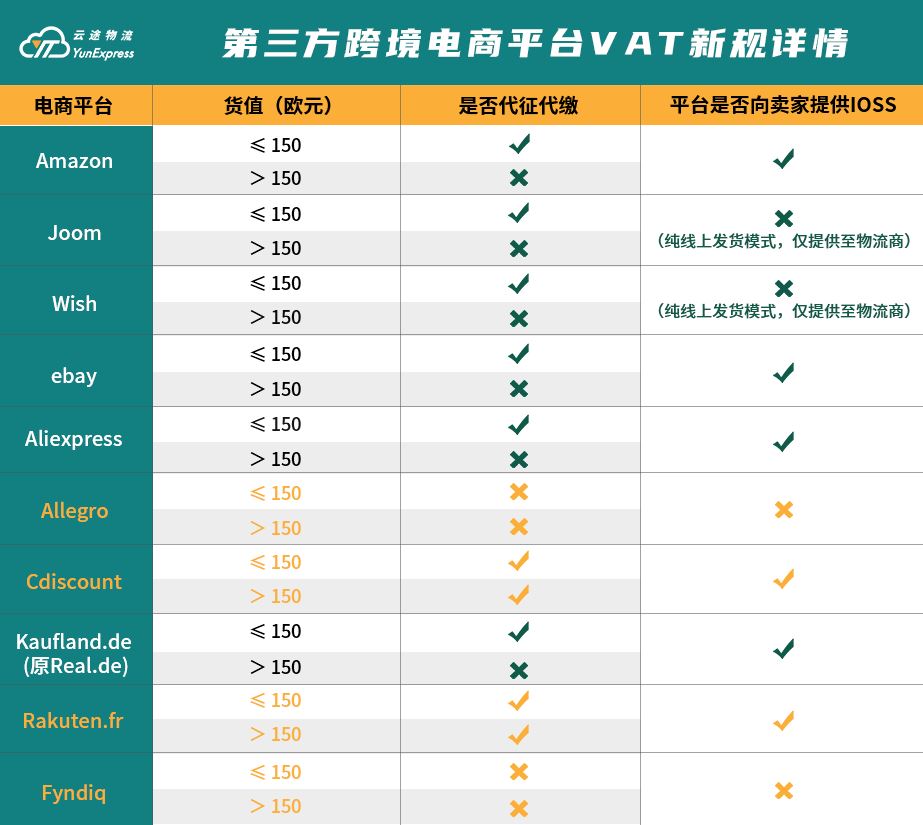Select Wish's note 纯线上发货模式，仅提供至物流商
The width and height of the screenshot is (923, 825).
click(x=784, y=311)
